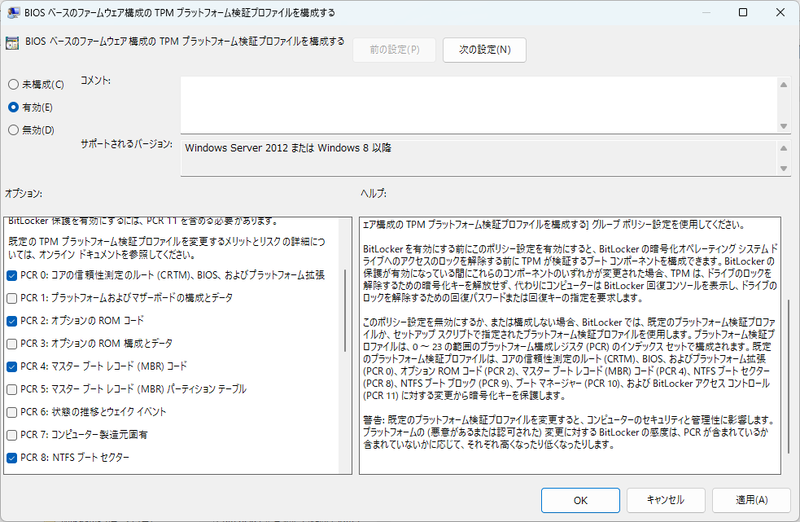Screen dimensions: 800x522
Task: Confirm with the OK button
Action: [x=581, y=500]
